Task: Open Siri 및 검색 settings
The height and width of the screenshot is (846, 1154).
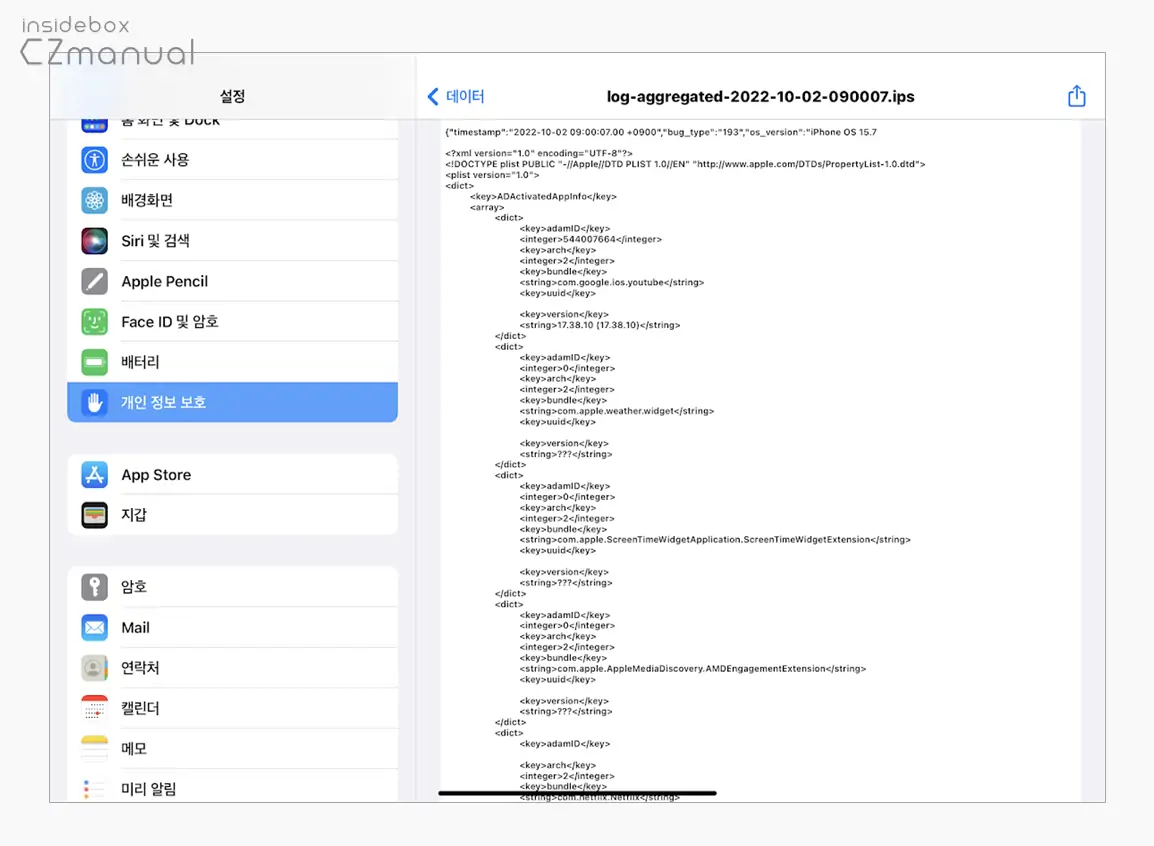Action: pos(233,241)
